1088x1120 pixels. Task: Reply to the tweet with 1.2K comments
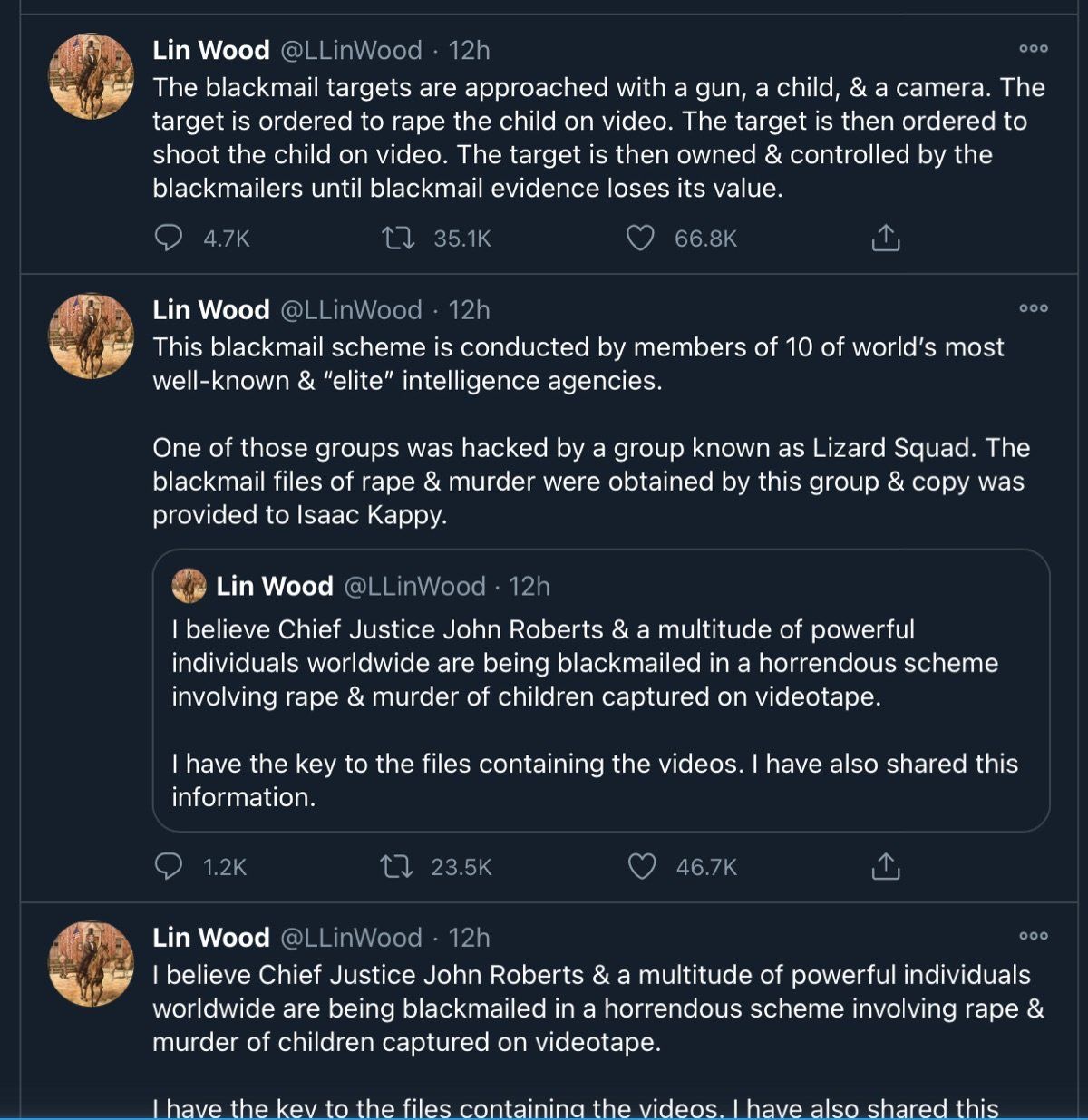169,866
